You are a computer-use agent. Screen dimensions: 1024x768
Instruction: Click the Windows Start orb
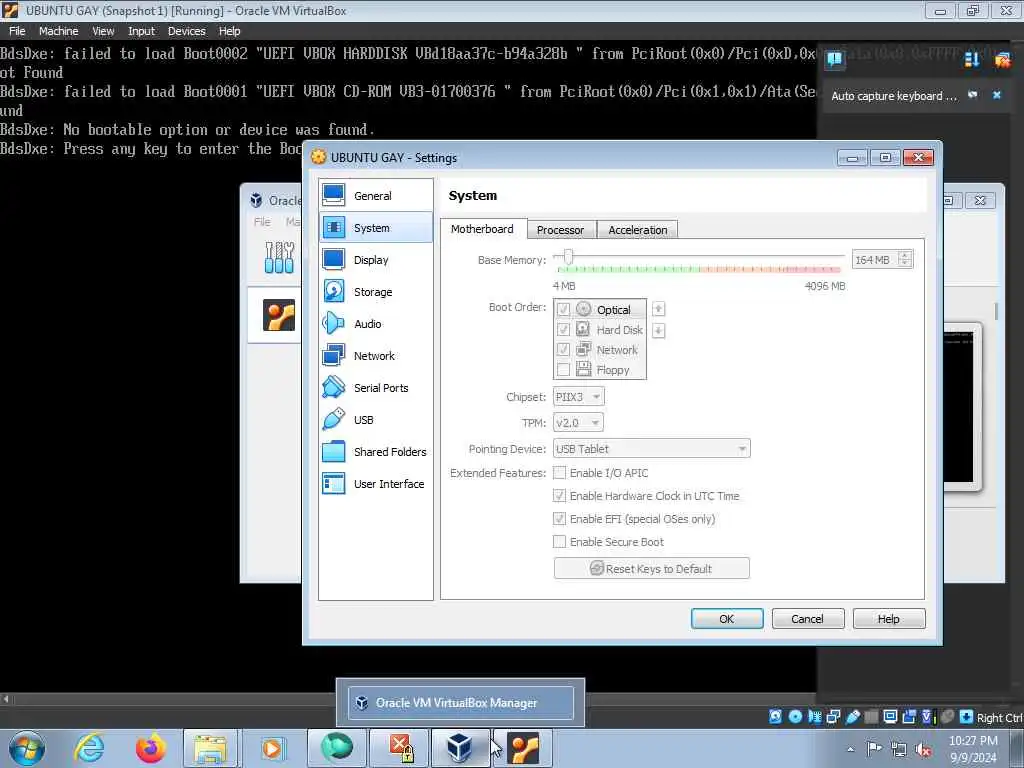click(27, 748)
